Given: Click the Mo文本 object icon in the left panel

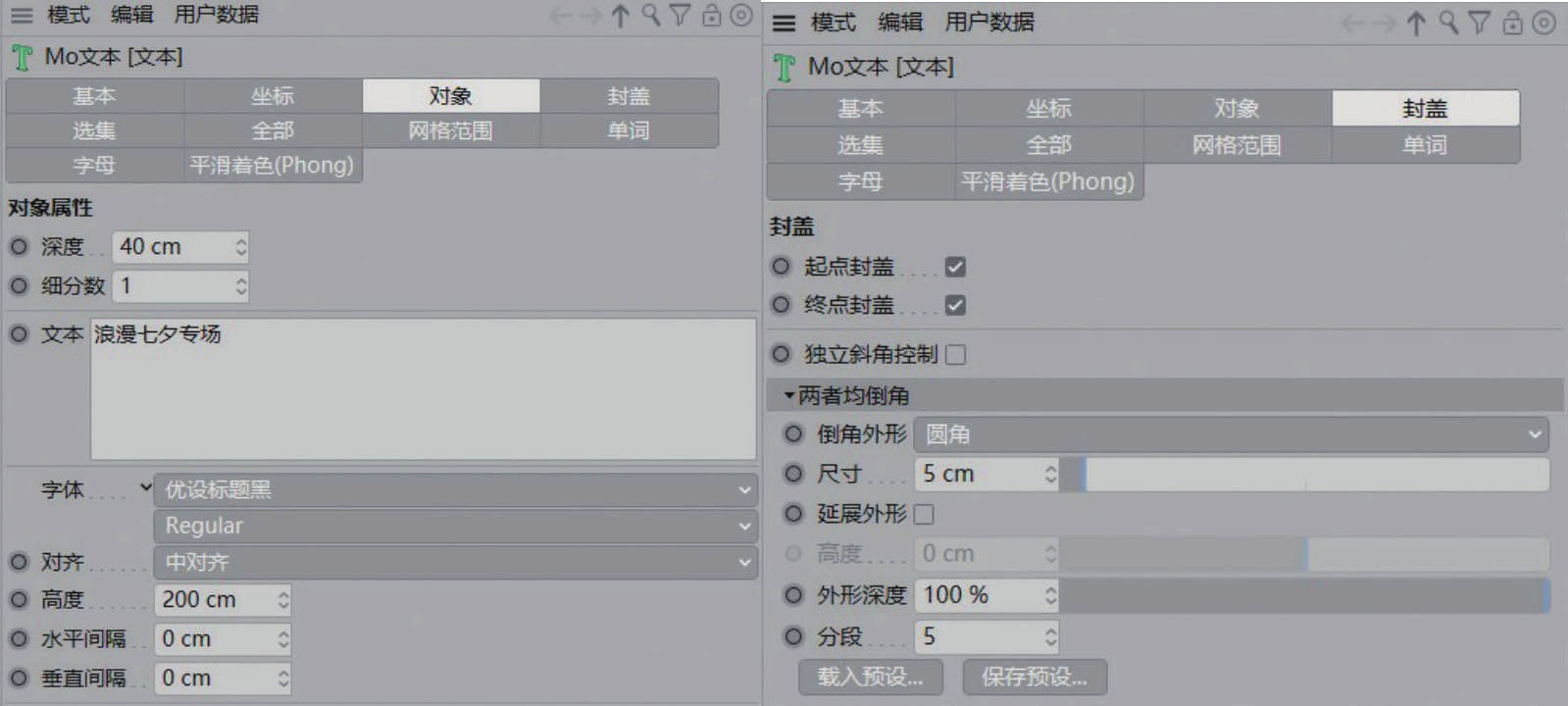Looking at the screenshot, I should (x=22, y=58).
